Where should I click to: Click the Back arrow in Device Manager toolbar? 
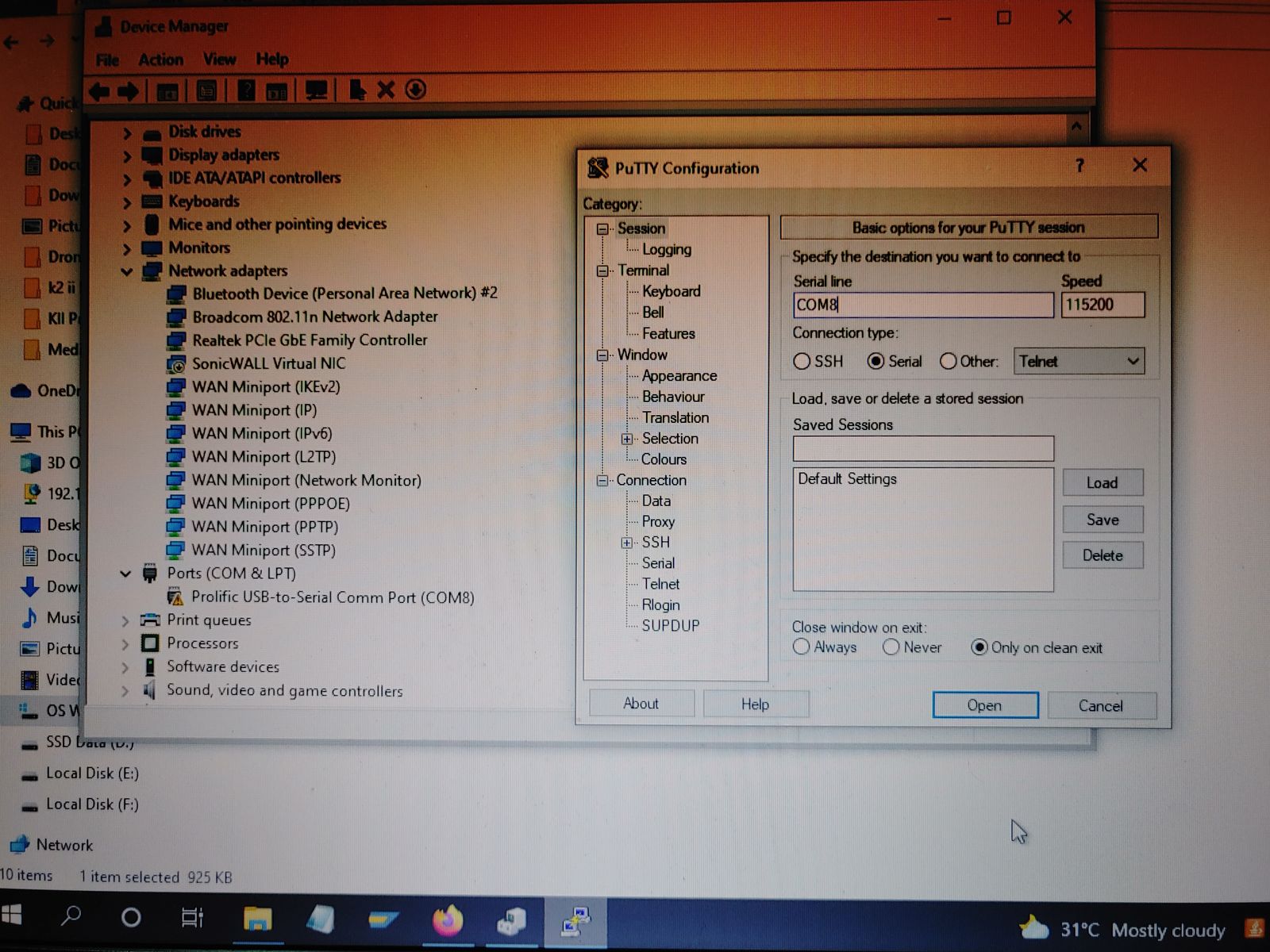point(99,91)
